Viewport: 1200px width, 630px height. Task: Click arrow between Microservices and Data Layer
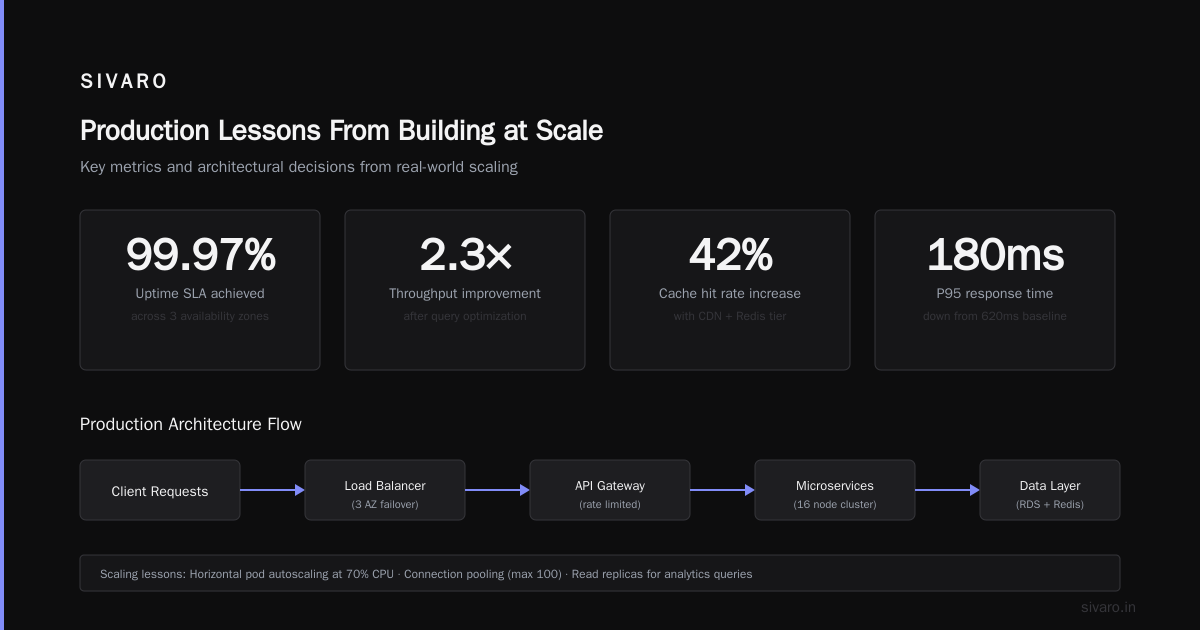947,490
